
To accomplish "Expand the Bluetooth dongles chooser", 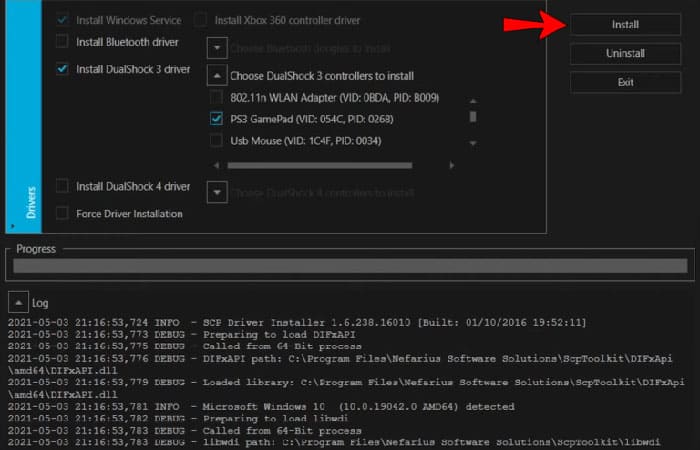I will (217, 48).
